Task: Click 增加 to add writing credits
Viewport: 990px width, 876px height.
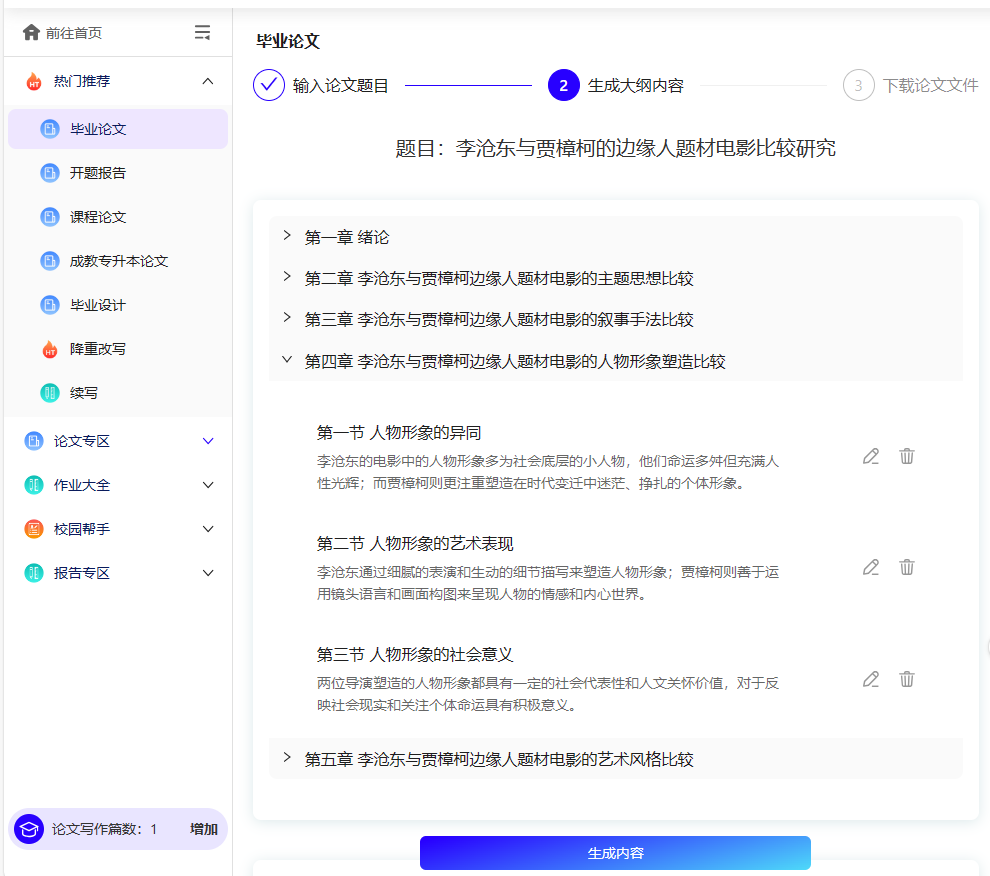Action: click(x=204, y=828)
